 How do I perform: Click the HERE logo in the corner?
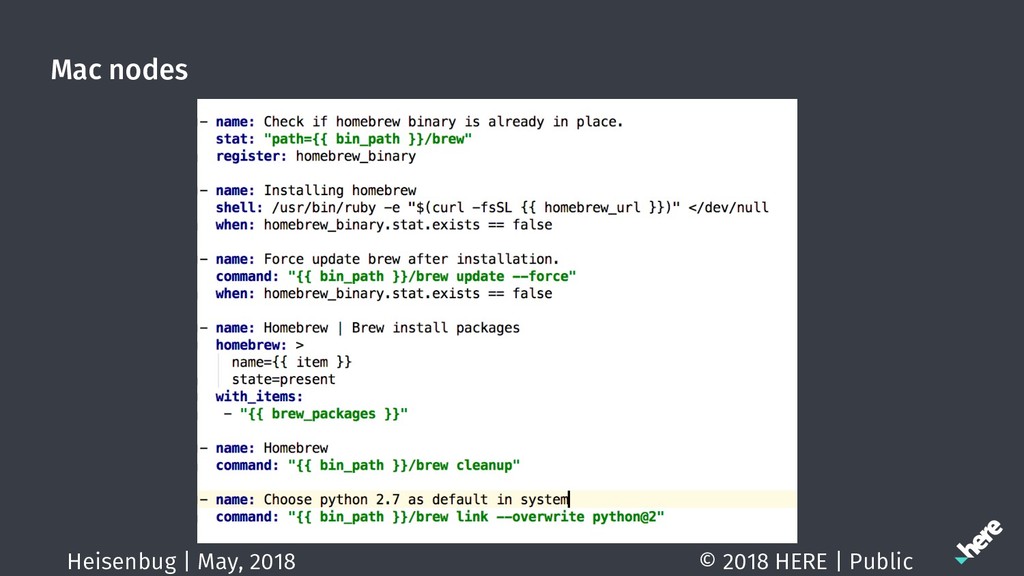pos(978,541)
